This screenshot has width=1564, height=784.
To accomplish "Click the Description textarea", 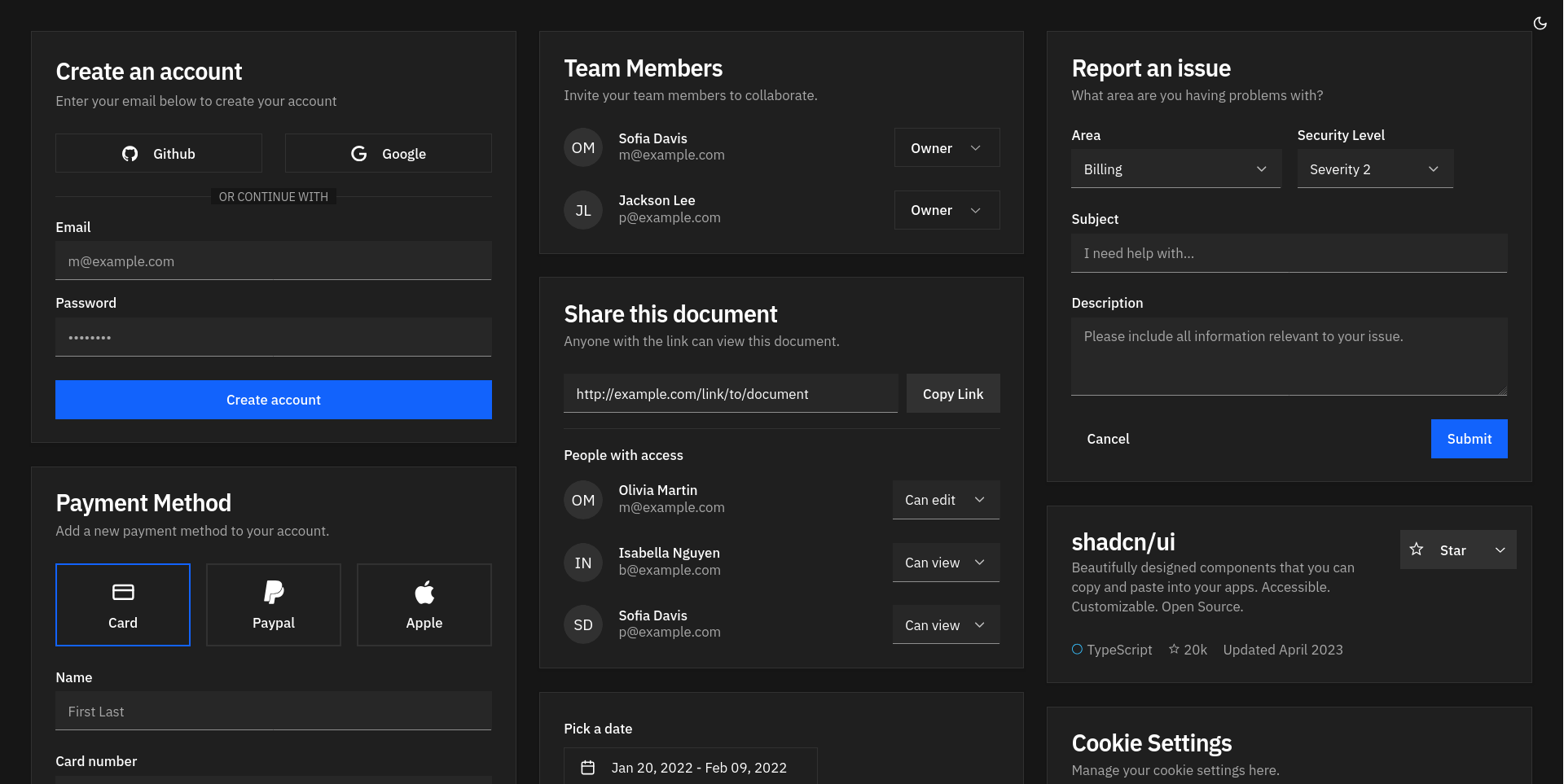I will 1289,357.
